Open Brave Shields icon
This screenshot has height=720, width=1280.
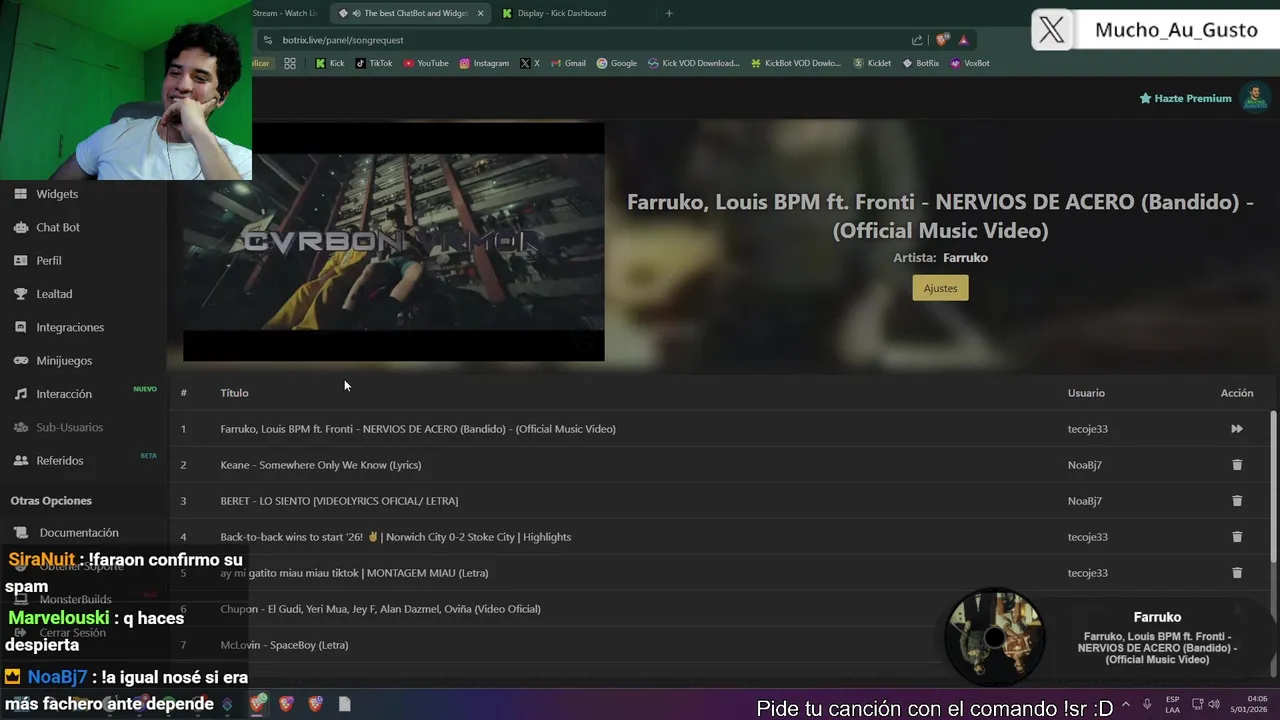click(942, 40)
